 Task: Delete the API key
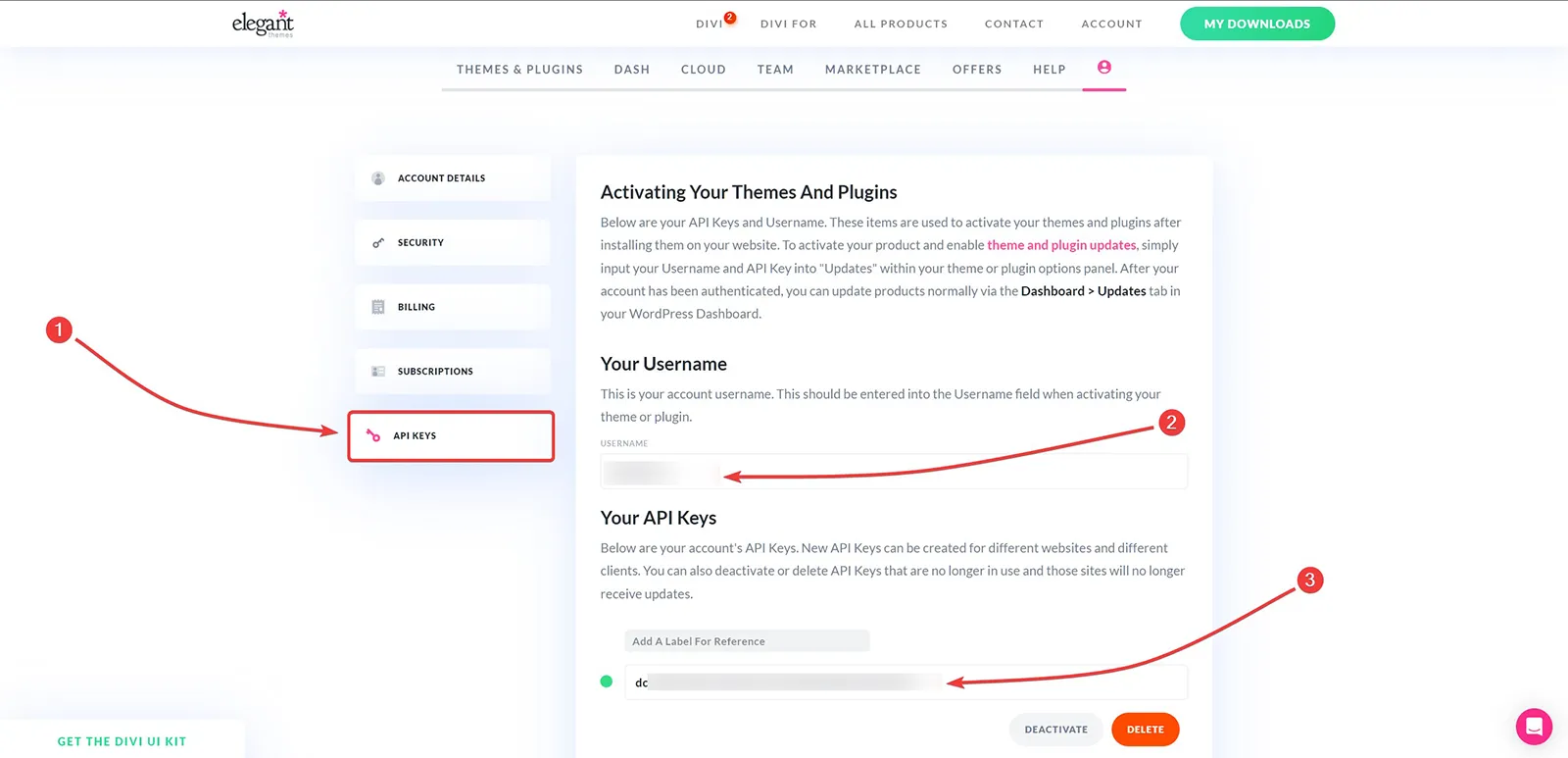point(1146,730)
